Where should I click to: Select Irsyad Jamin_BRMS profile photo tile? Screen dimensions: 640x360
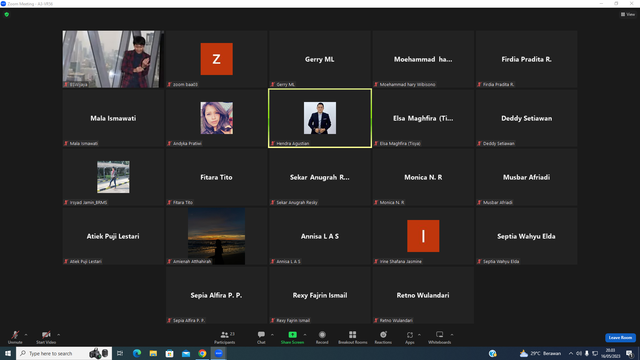[x=113, y=177]
